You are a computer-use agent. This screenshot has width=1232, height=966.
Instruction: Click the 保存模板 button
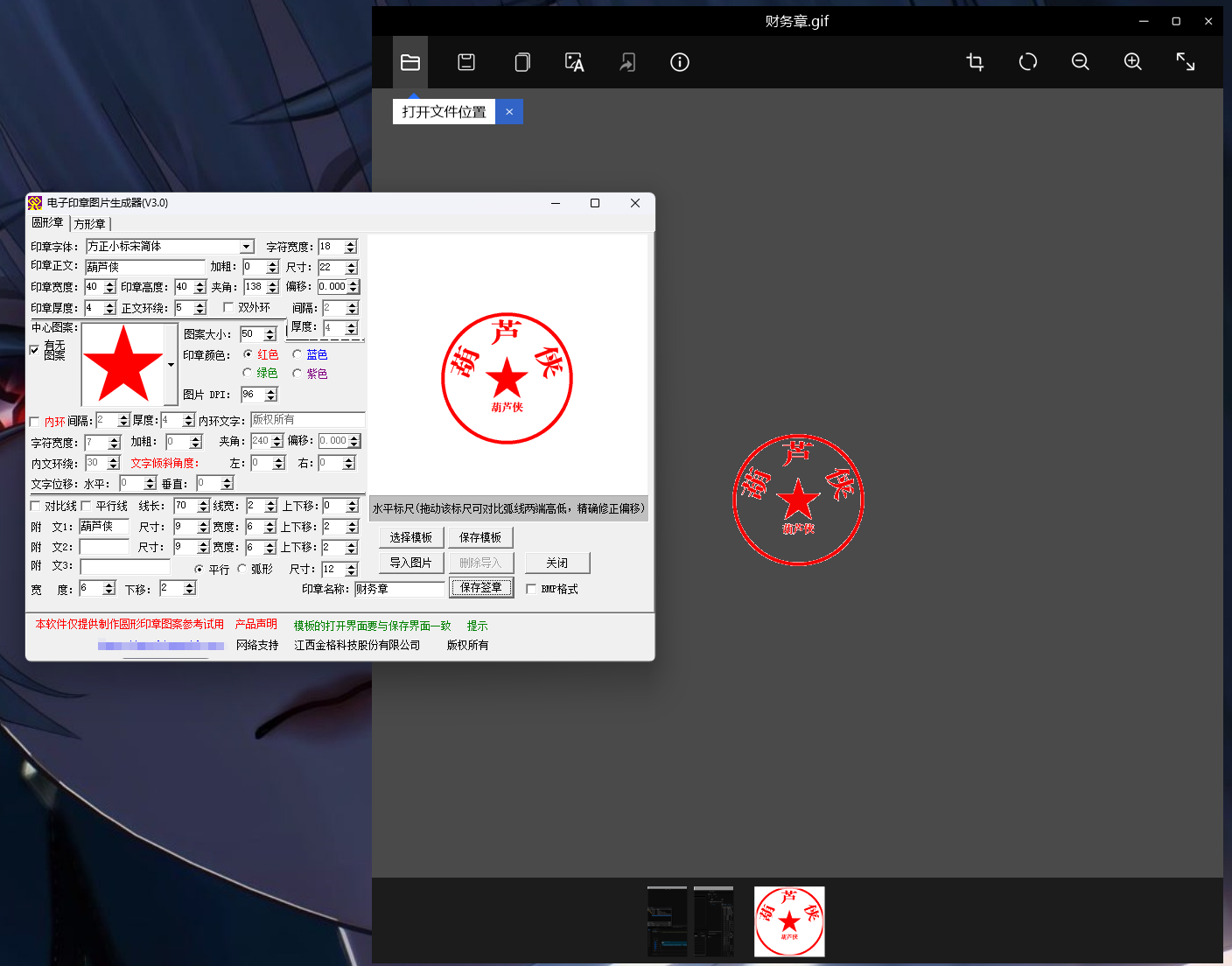tap(480, 537)
